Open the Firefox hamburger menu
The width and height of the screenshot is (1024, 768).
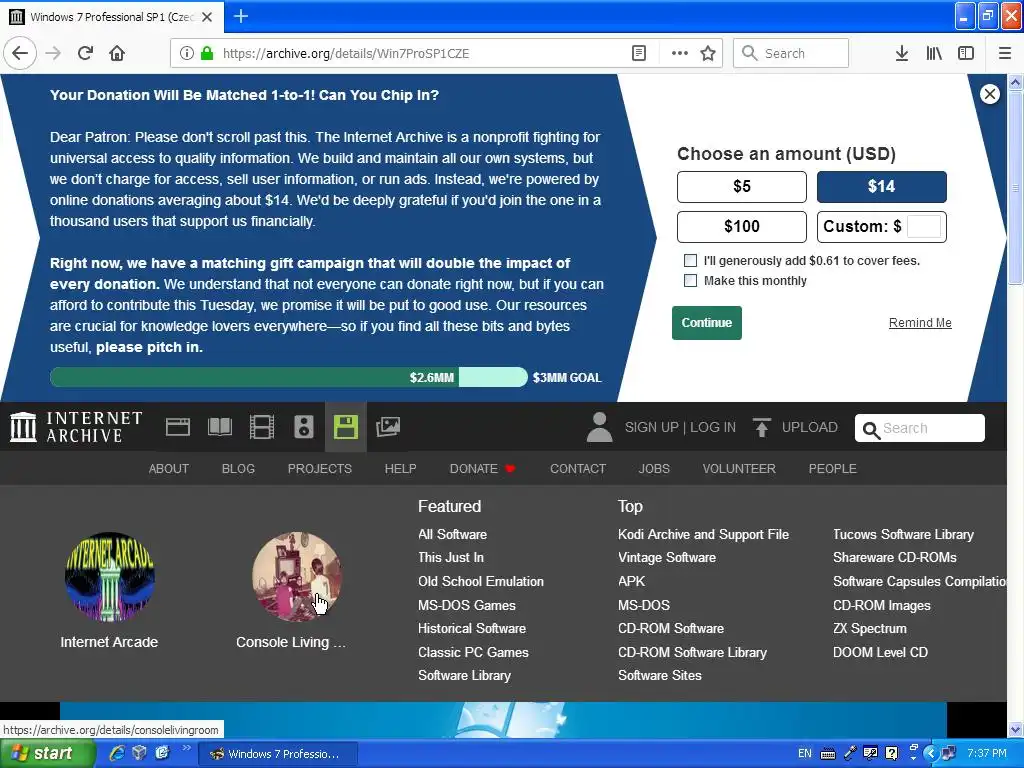[1005, 53]
